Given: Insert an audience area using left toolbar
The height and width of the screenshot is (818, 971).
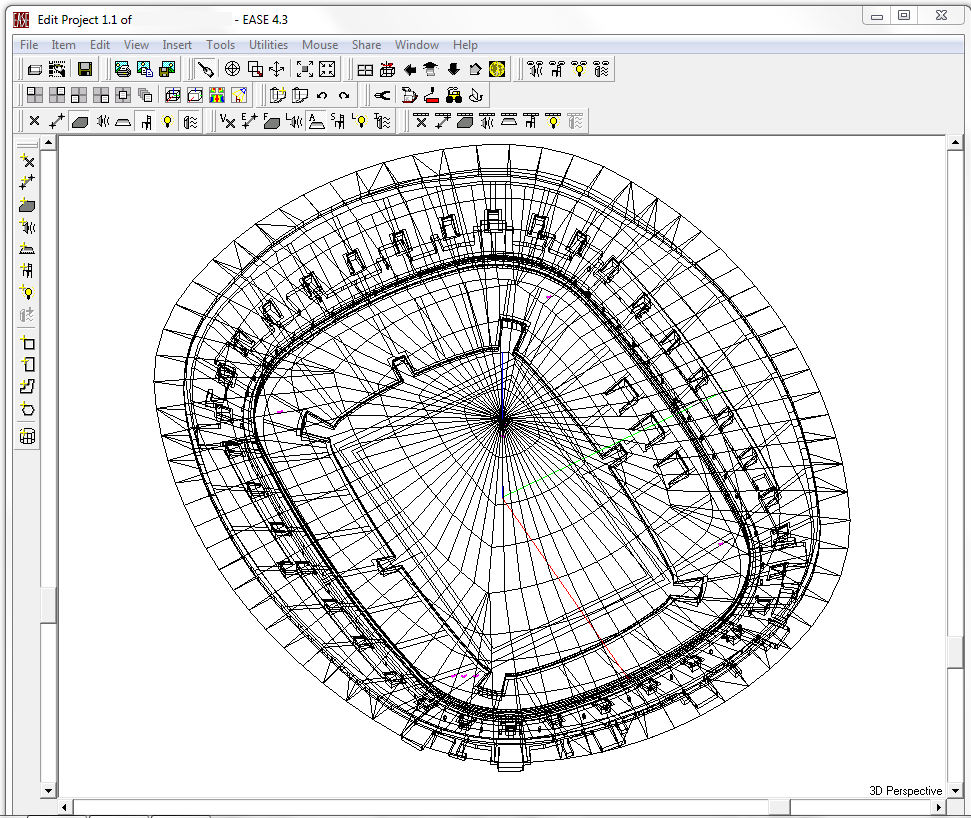Looking at the screenshot, I should (x=27, y=248).
